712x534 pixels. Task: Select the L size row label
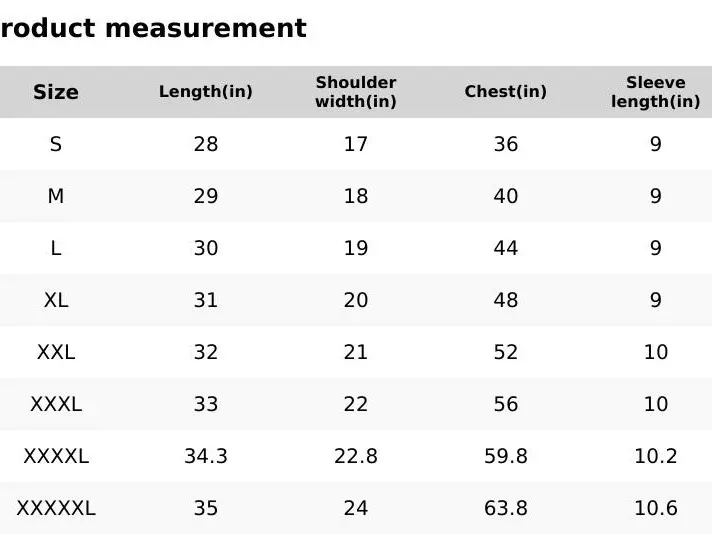click(x=56, y=248)
